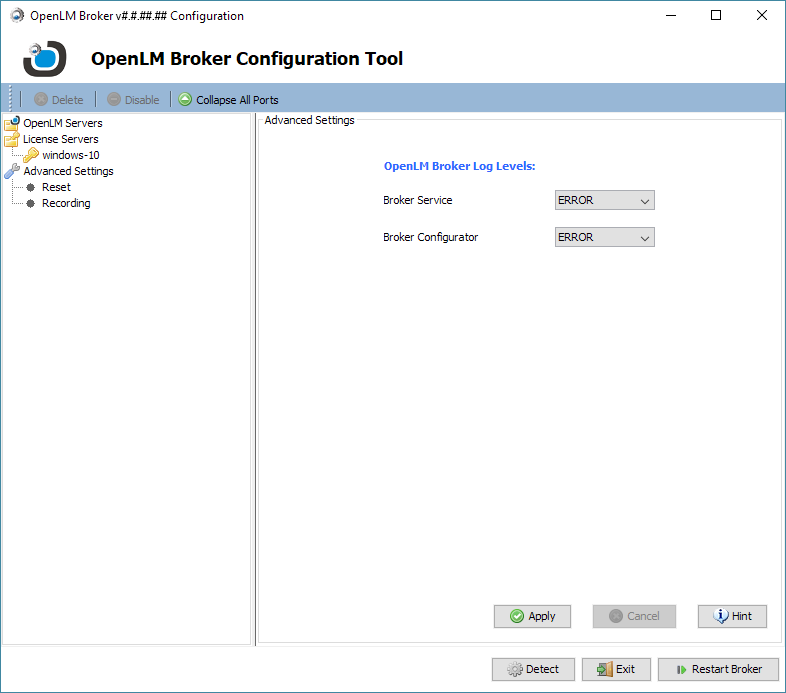Image resolution: width=786 pixels, height=693 pixels.
Task: Select the Recording item in tree
Action: [66, 203]
